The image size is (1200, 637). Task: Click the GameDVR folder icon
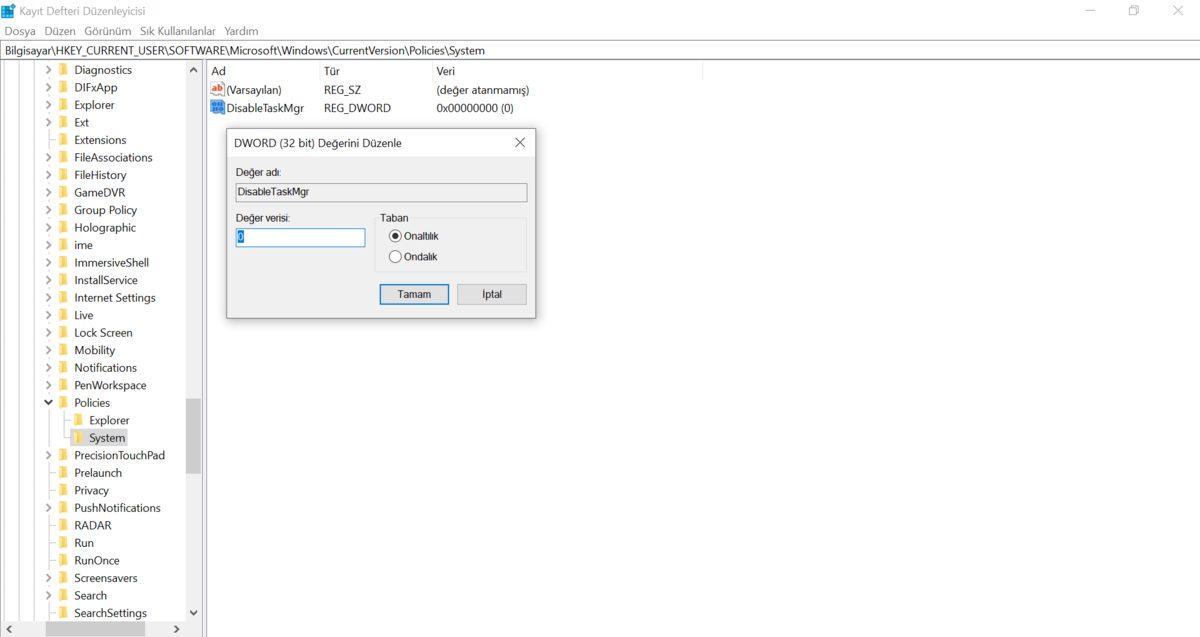click(x=63, y=193)
